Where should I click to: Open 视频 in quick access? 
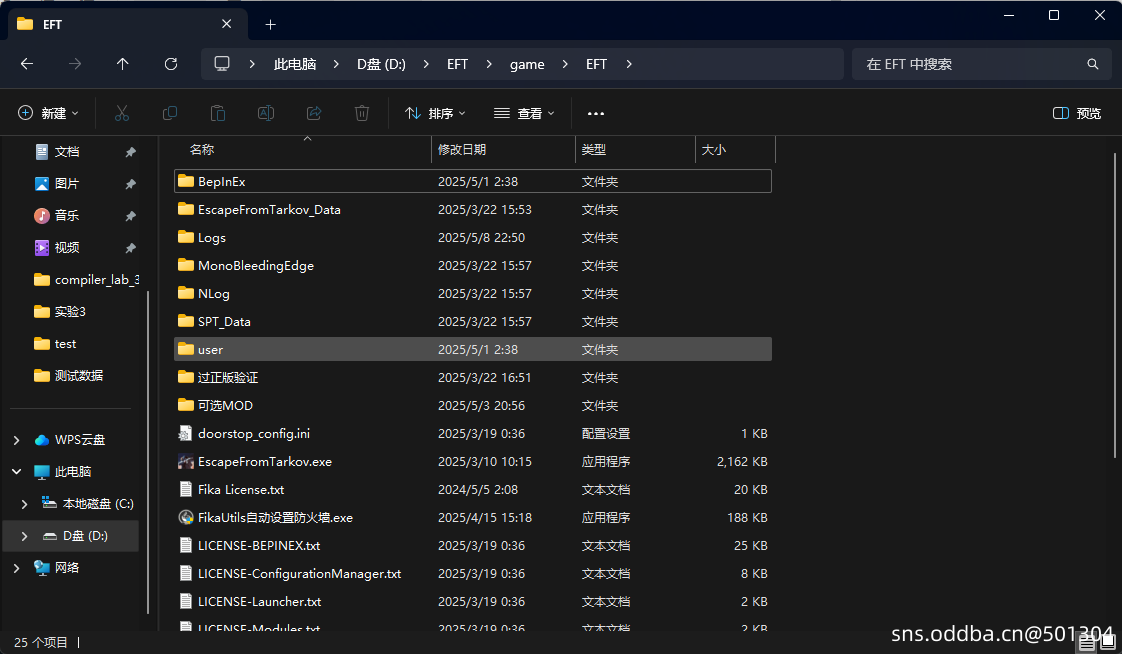coord(67,248)
